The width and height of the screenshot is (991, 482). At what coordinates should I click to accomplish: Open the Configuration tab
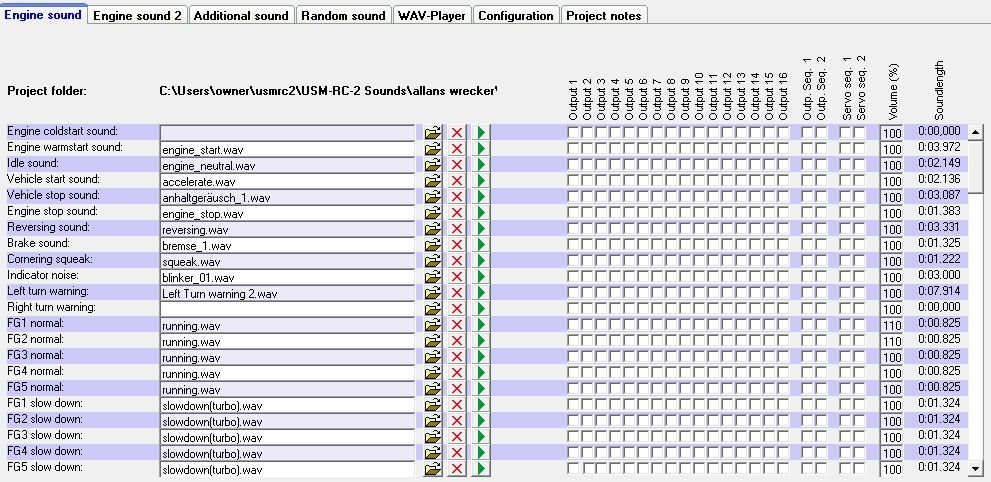[x=515, y=15]
